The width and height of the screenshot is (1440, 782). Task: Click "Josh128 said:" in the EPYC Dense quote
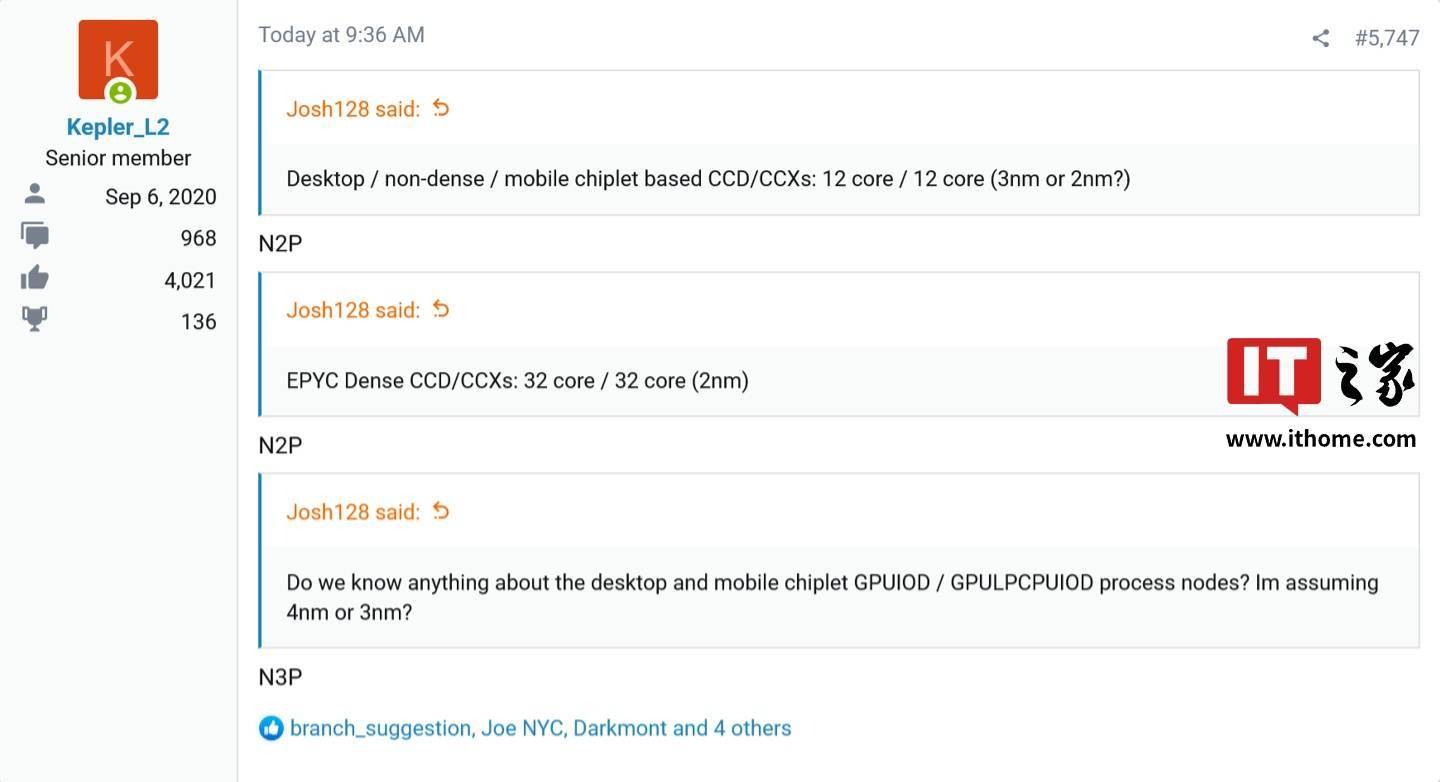click(353, 310)
